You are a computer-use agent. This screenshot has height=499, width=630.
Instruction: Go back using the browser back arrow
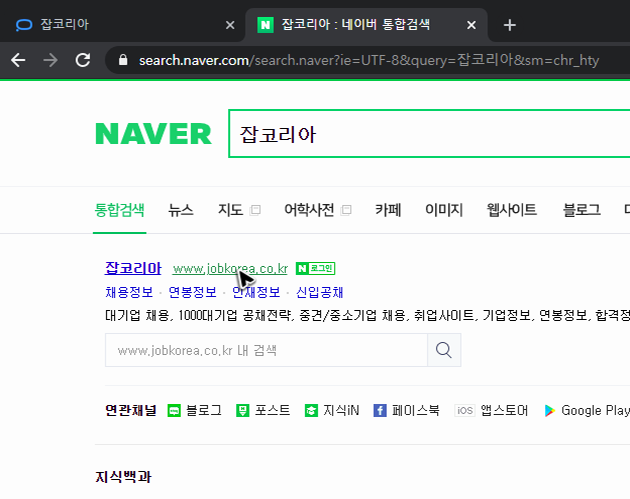(x=18, y=60)
